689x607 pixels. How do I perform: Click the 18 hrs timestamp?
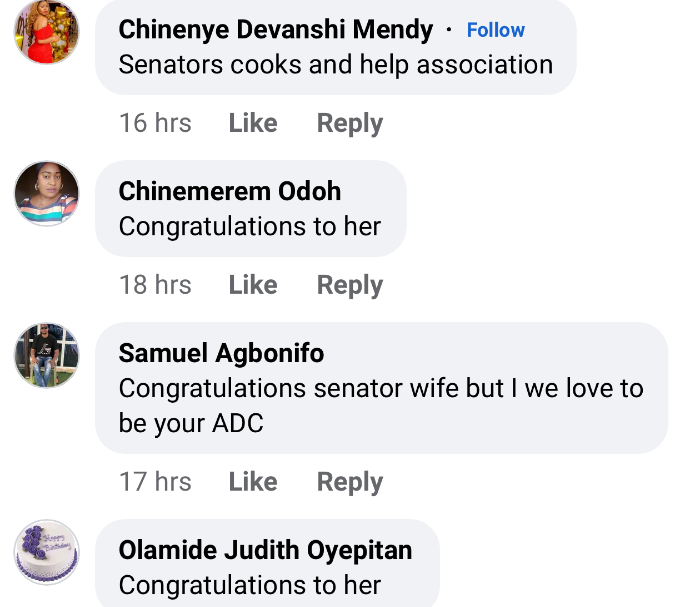(x=155, y=285)
